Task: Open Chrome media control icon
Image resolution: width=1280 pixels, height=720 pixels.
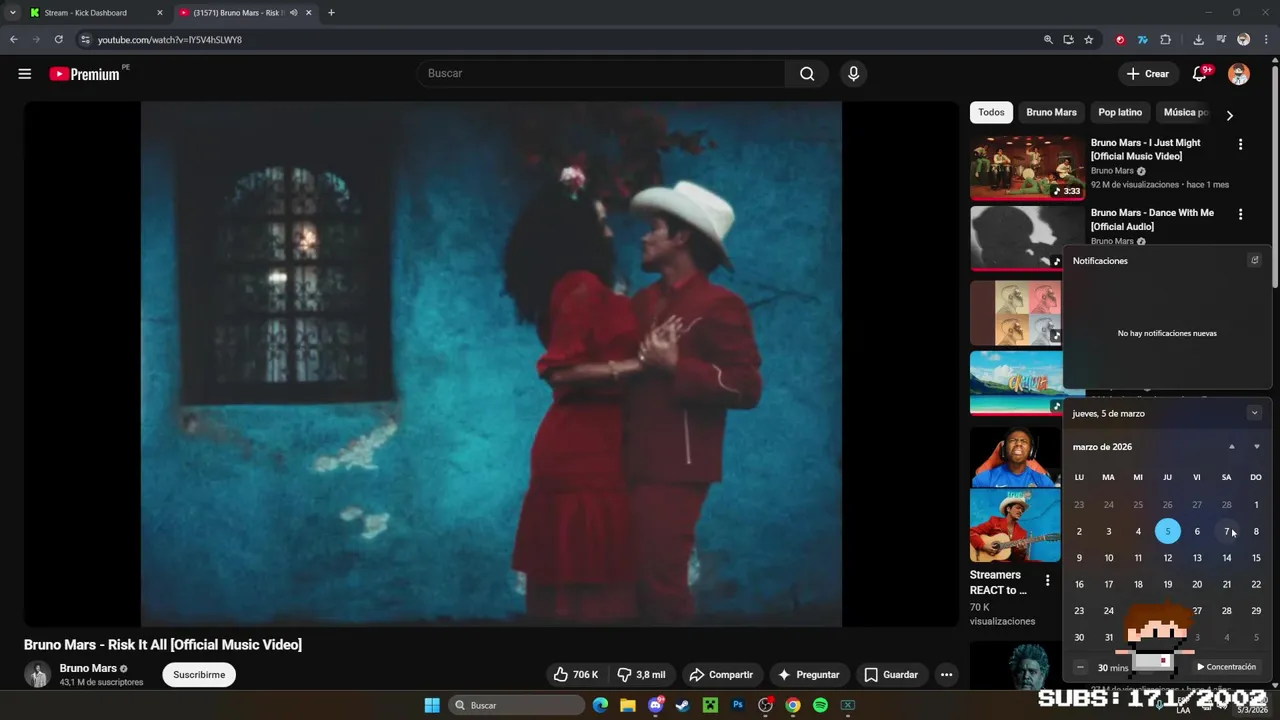Action: tap(1221, 39)
